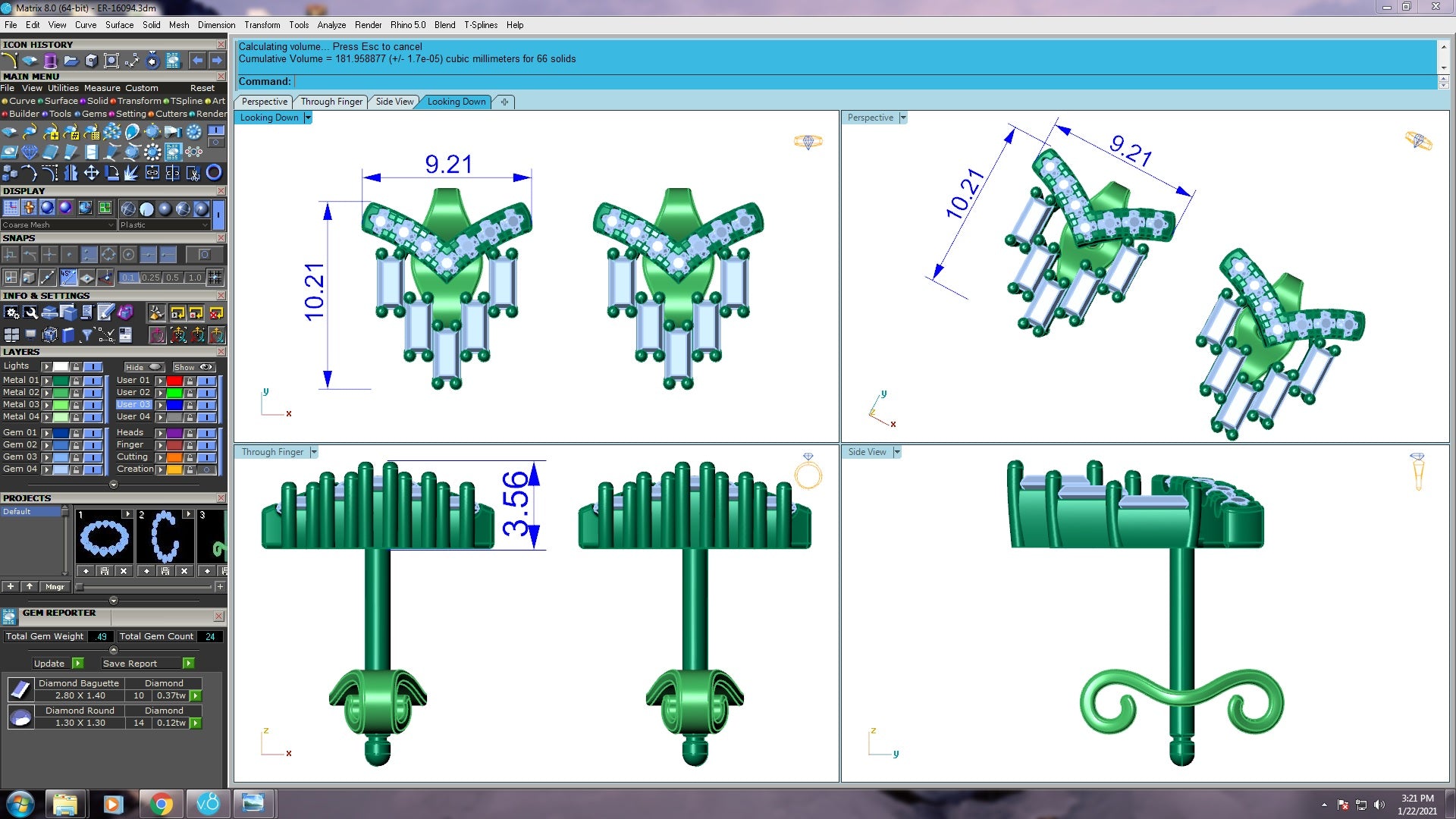This screenshot has width=1456, height=819.
Task: Click the red User 01 color swatch
Action: point(174,381)
